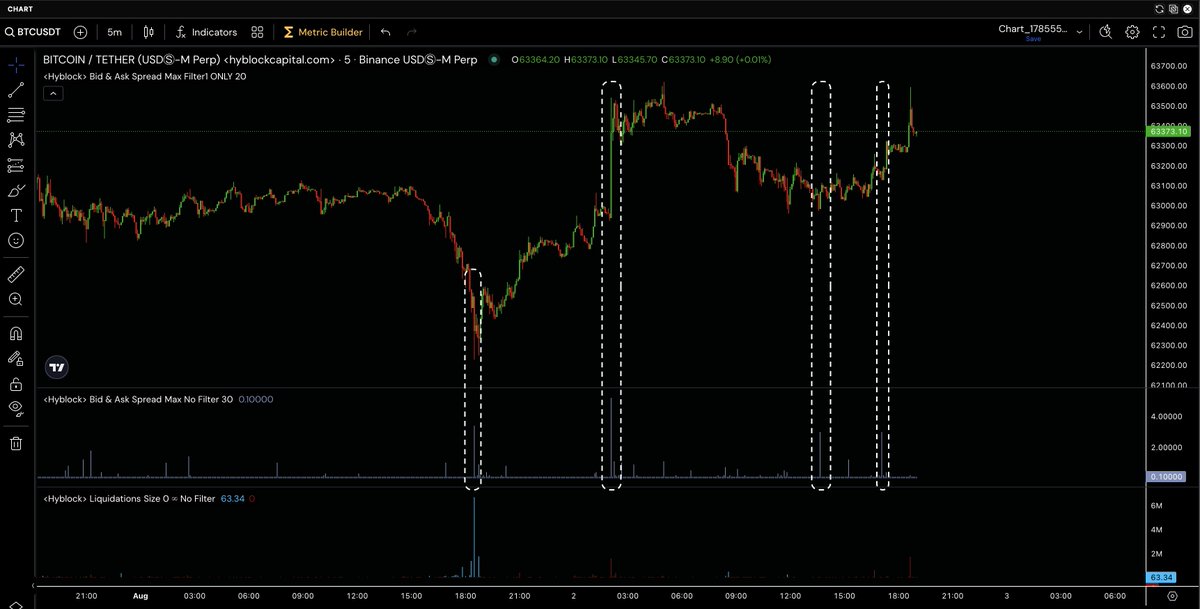The height and width of the screenshot is (609, 1200).
Task: Toggle hide all drawings eye icon
Action: point(16,408)
